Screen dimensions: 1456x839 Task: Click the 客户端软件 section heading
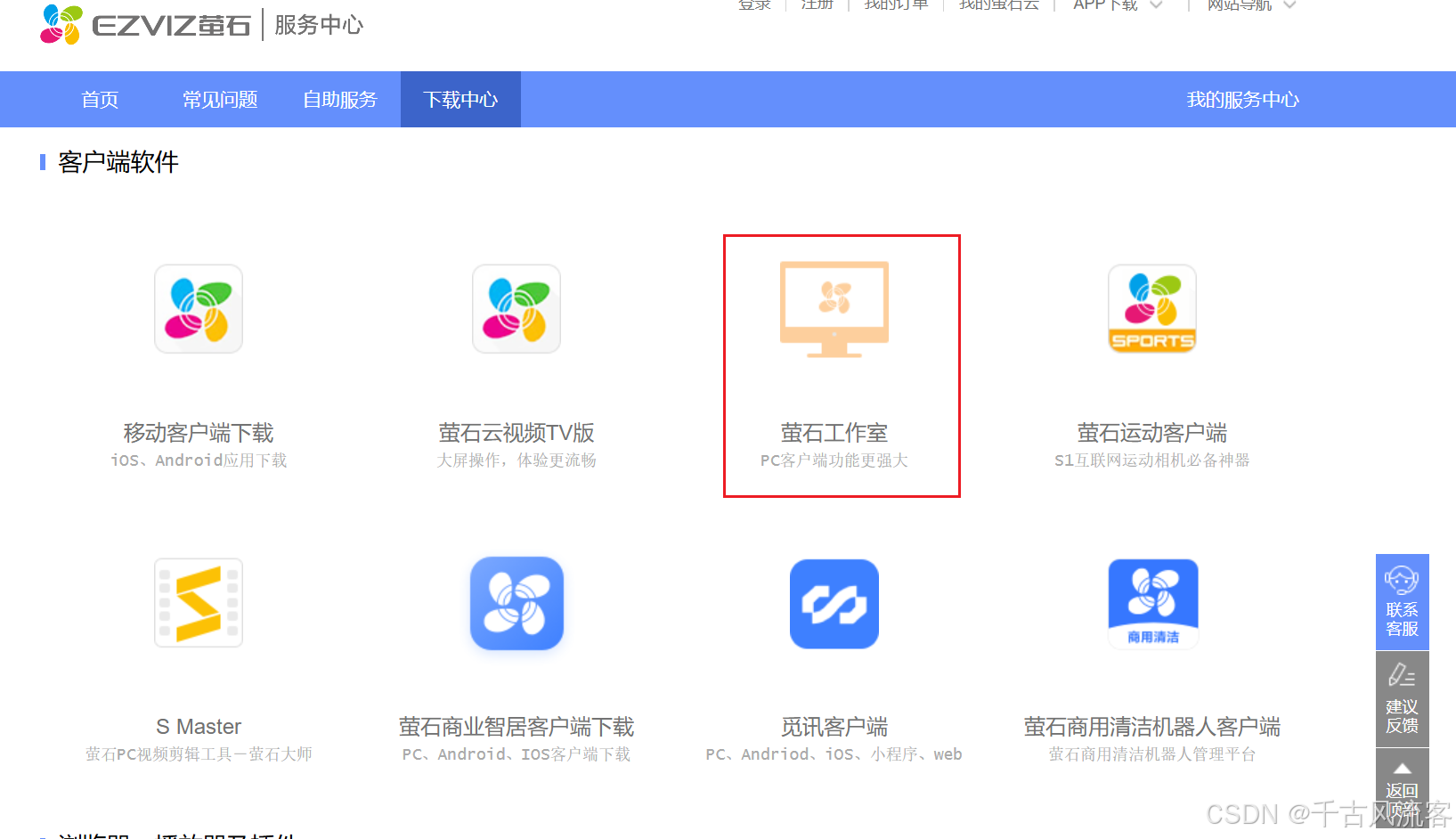[118, 162]
